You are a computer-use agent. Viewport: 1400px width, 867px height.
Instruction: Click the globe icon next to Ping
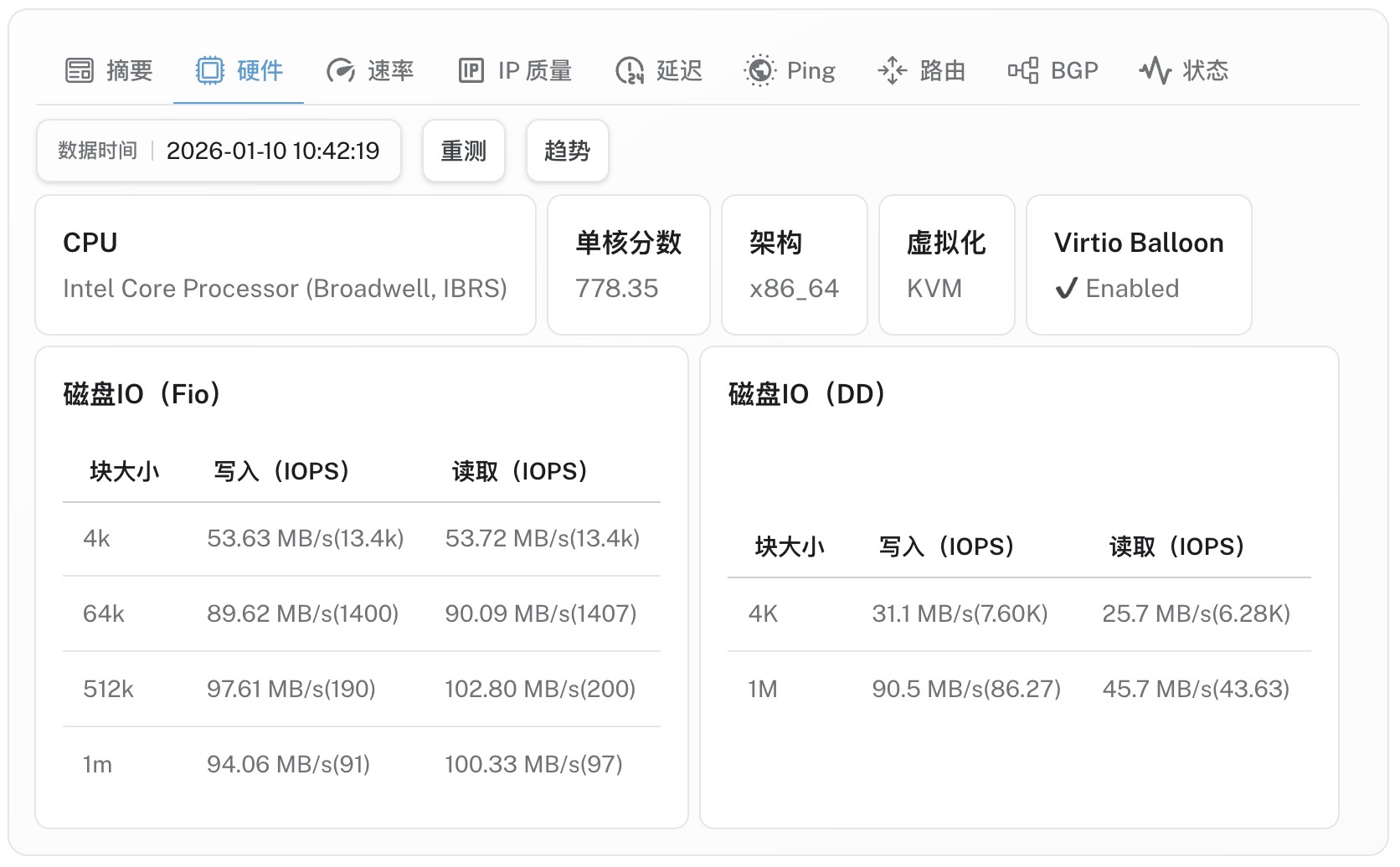(760, 70)
